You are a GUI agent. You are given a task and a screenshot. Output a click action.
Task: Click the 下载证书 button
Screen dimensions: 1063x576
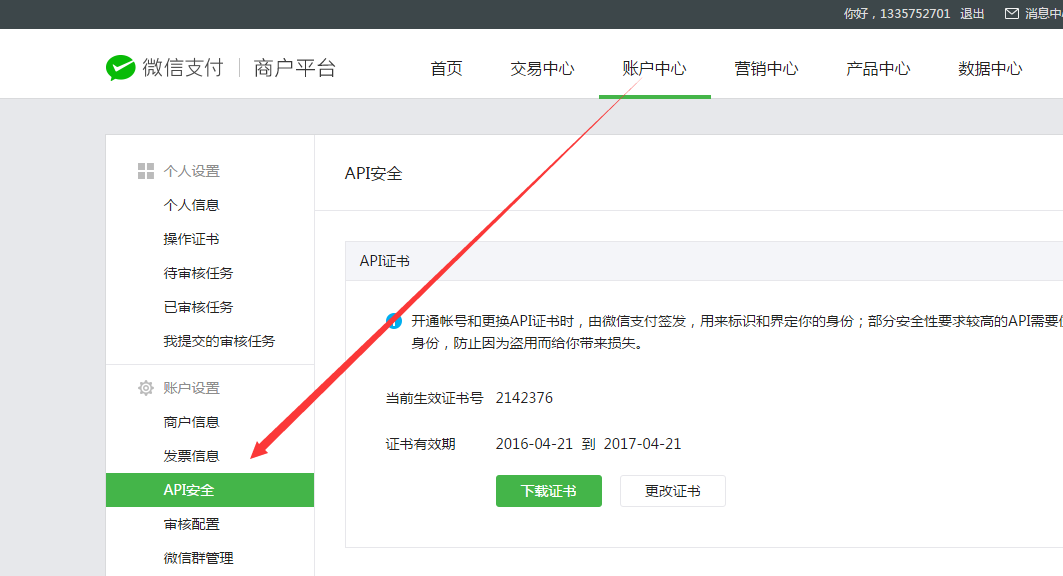(549, 491)
